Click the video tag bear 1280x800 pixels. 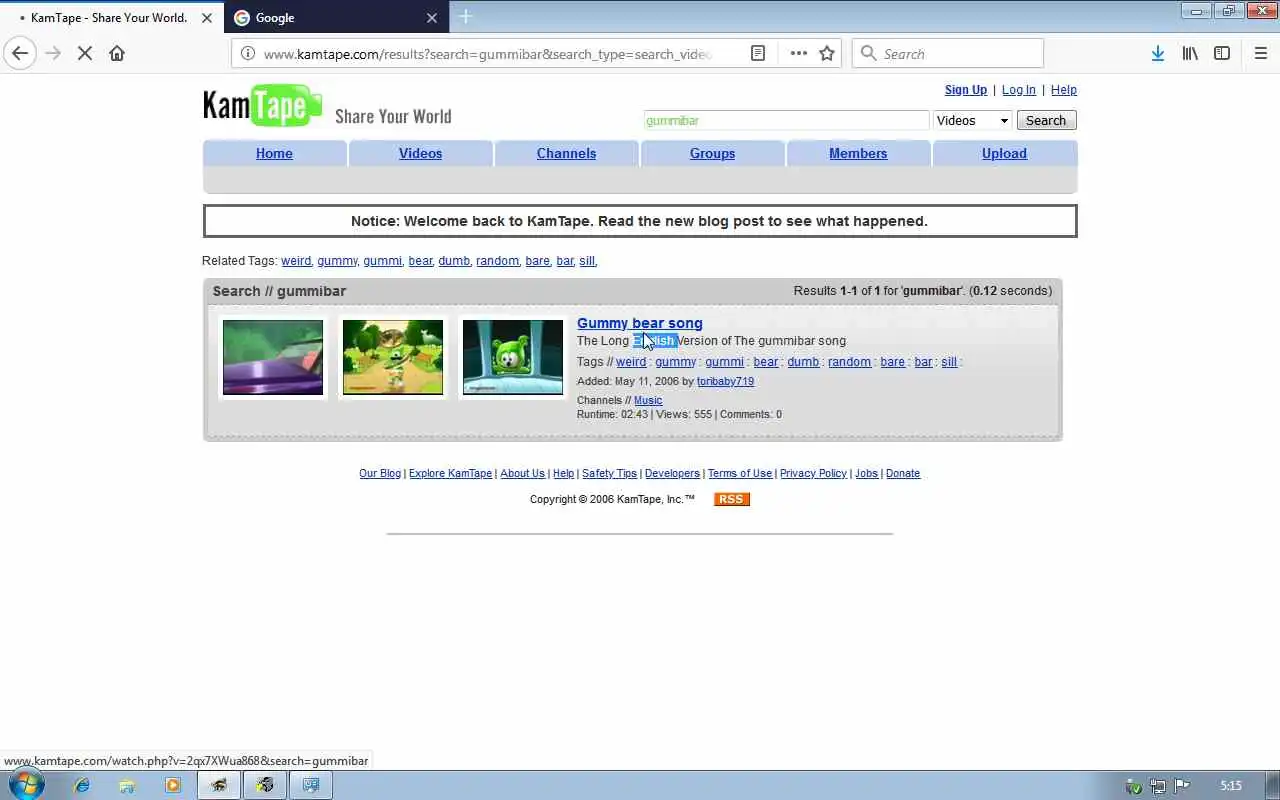point(766,362)
